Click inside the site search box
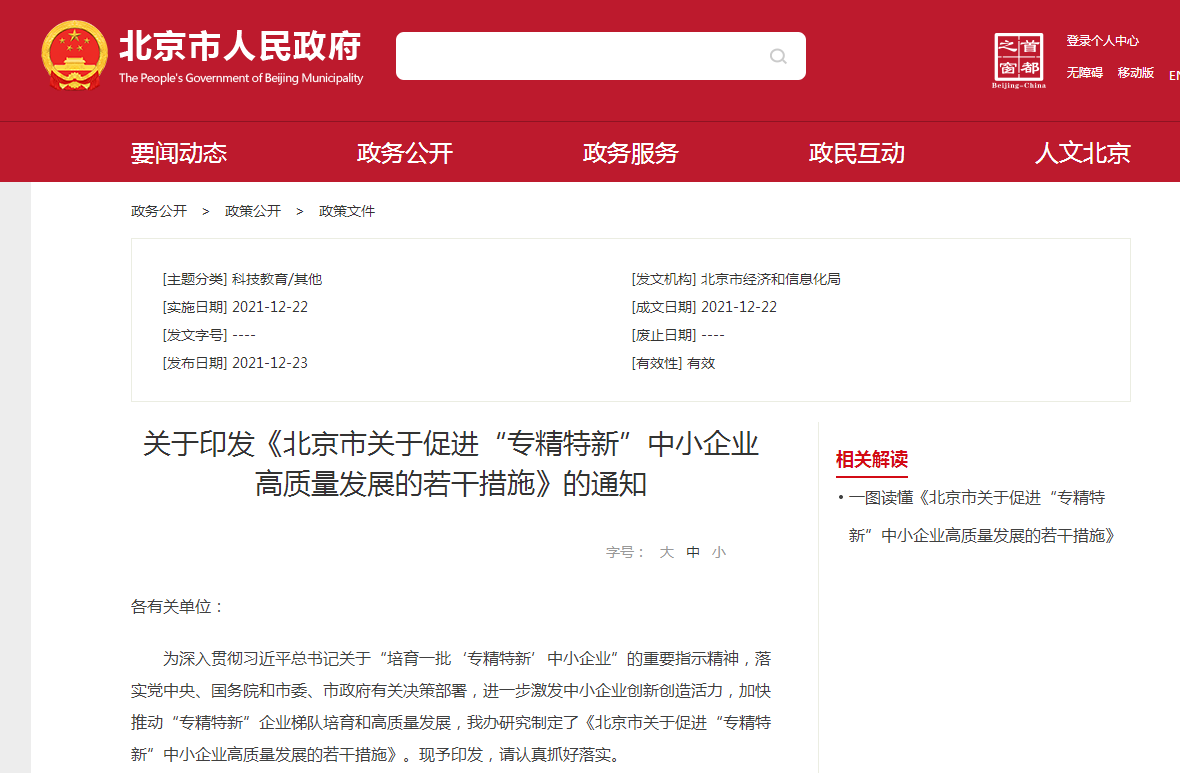The height and width of the screenshot is (773, 1180). coord(601,56)
